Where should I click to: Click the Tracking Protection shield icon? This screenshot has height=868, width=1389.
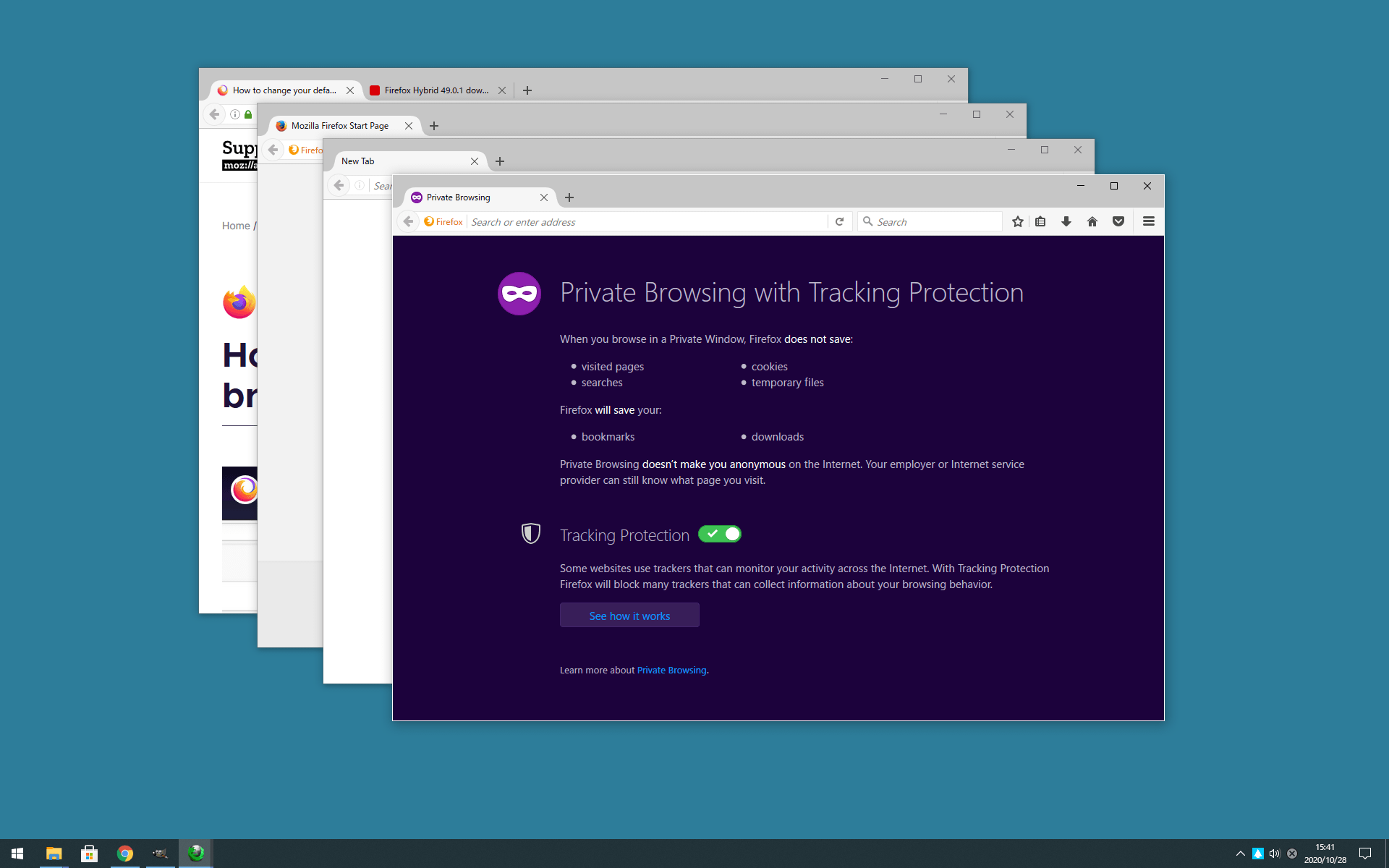(531, 534)
